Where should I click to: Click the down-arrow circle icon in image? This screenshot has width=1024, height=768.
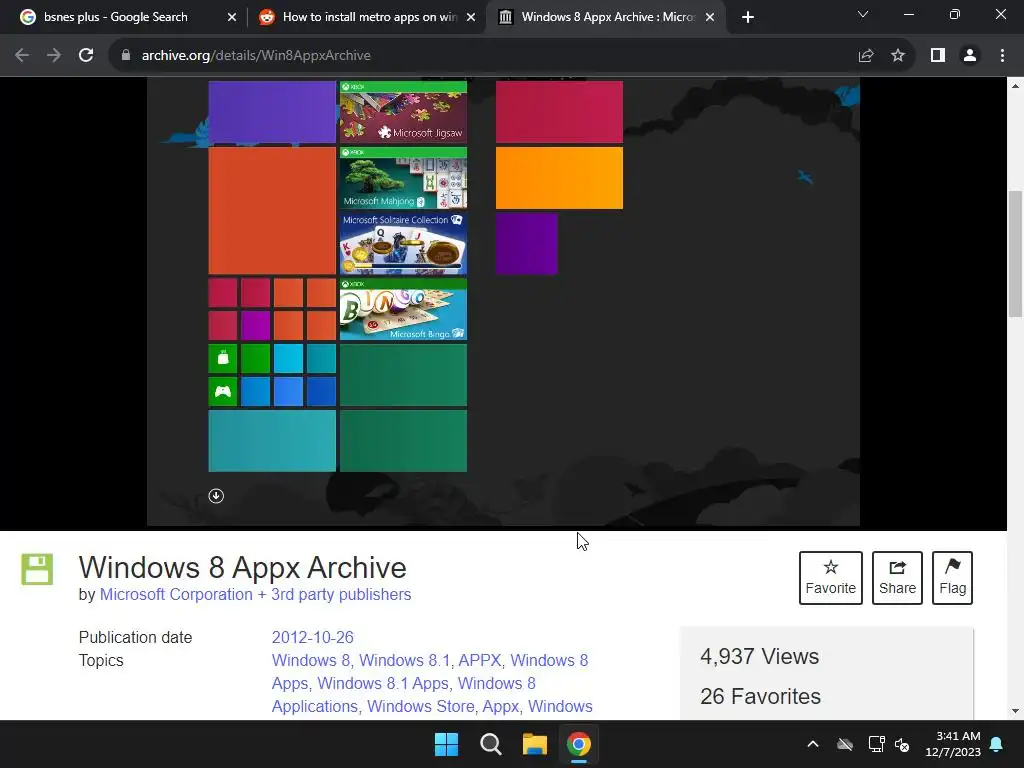pos(216,496)
